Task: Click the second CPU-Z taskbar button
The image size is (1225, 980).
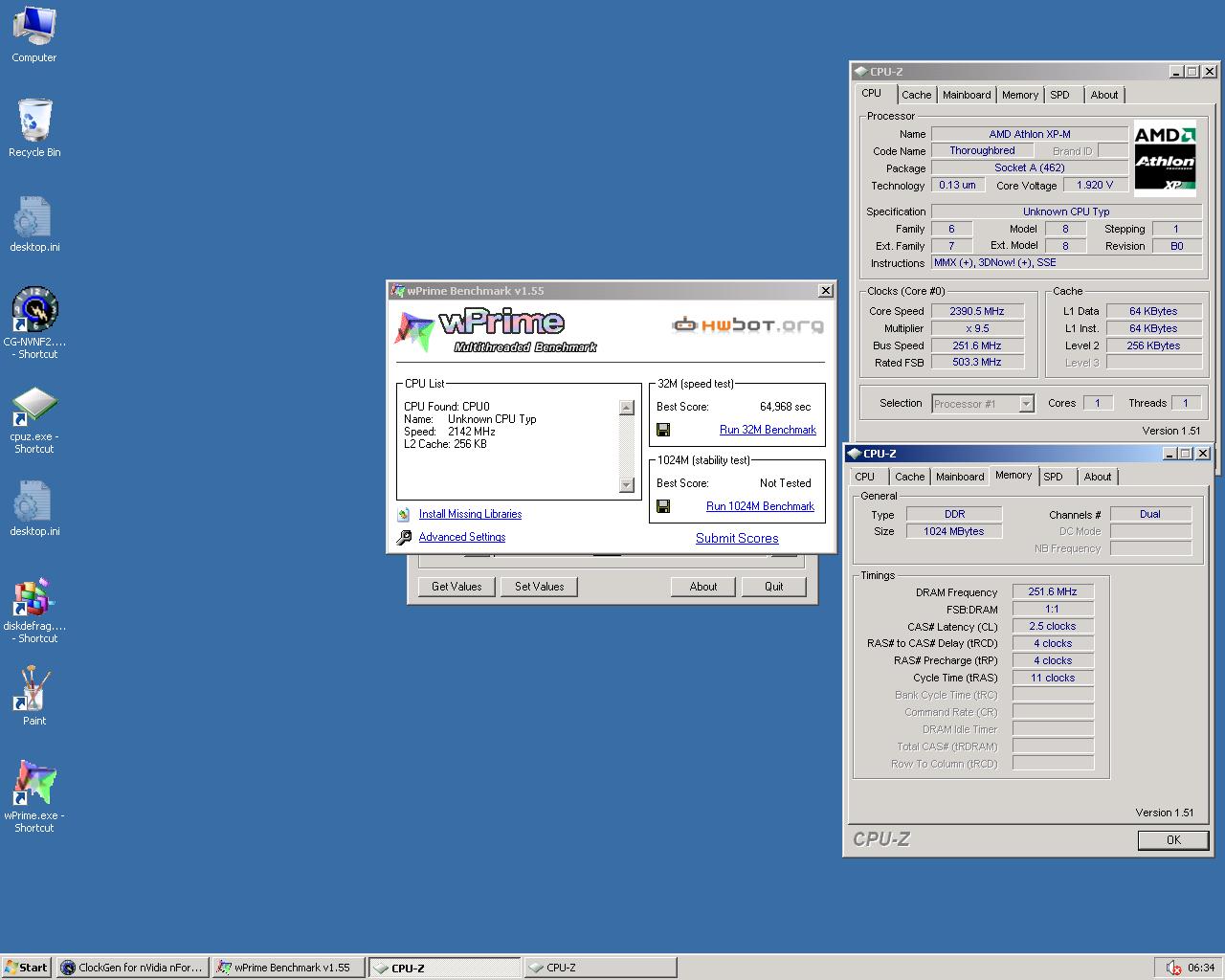Action: (601, 968)
